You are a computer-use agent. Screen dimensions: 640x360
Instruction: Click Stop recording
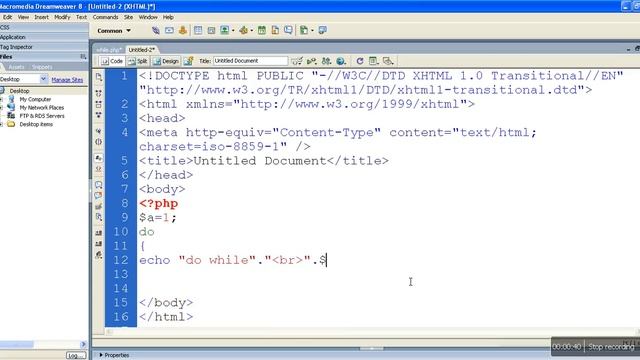611,347
